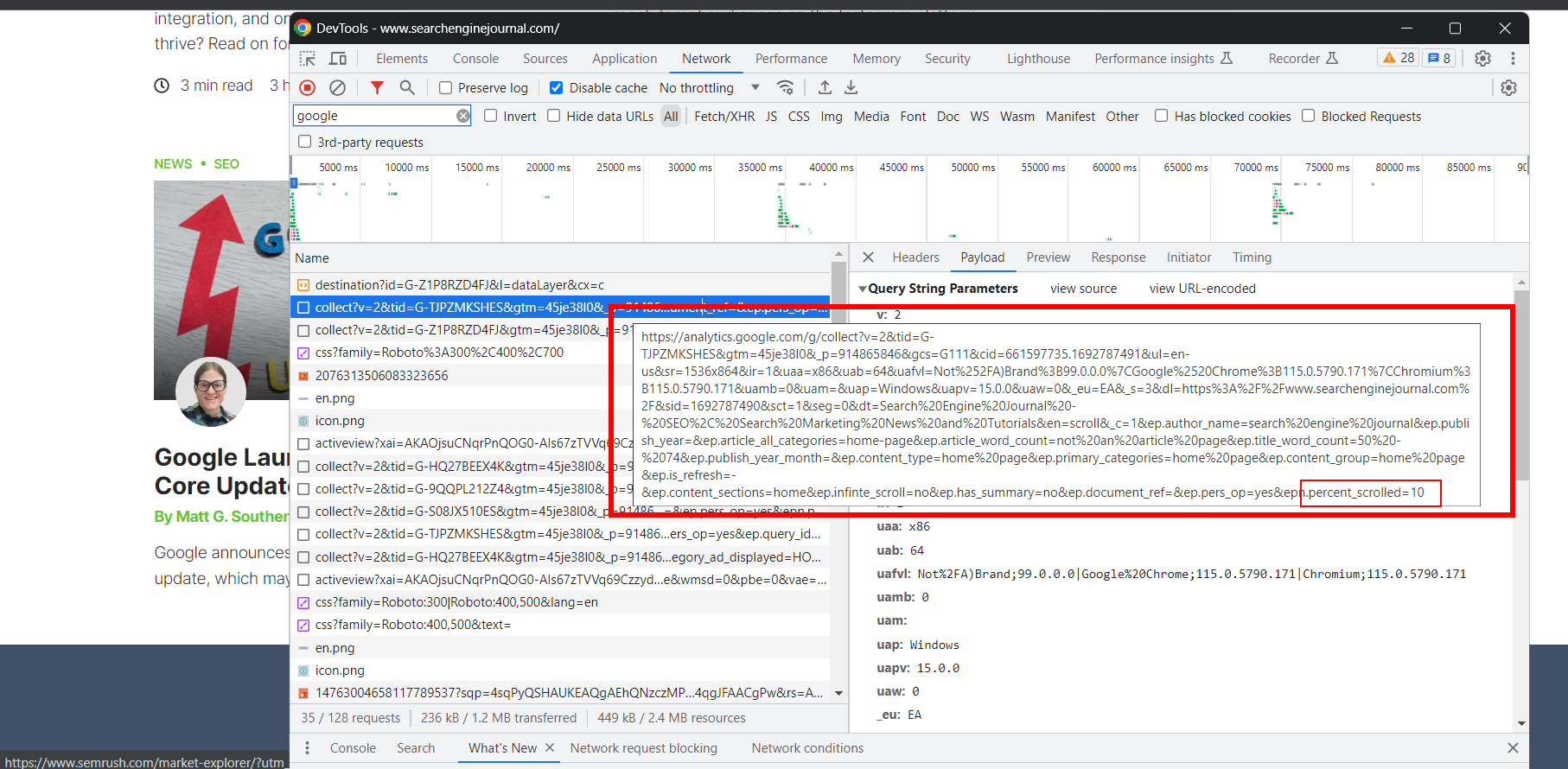Enable Preserve log checkbox
Screen dimensions: 1568x769
[x=446, y=88]
